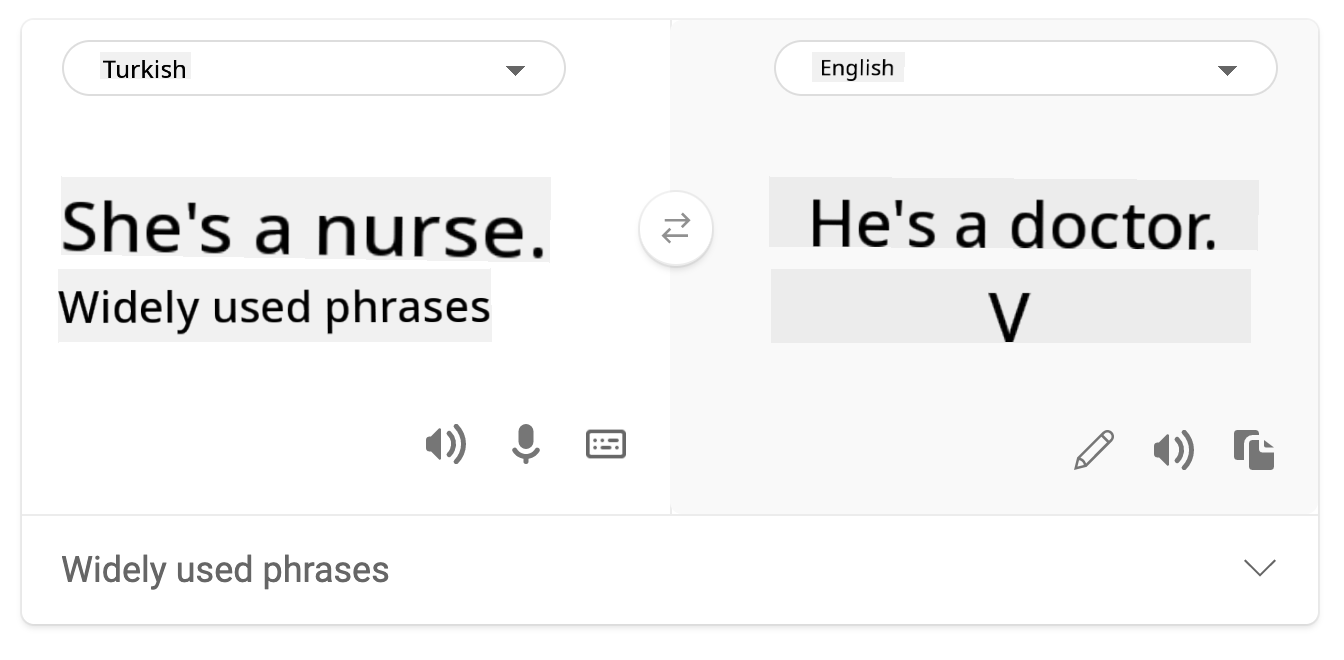Image resolution: width=1344 pixels, height=660 pixels.
Task: Open the English target language dropdown
Action: tap(1025, 69)
